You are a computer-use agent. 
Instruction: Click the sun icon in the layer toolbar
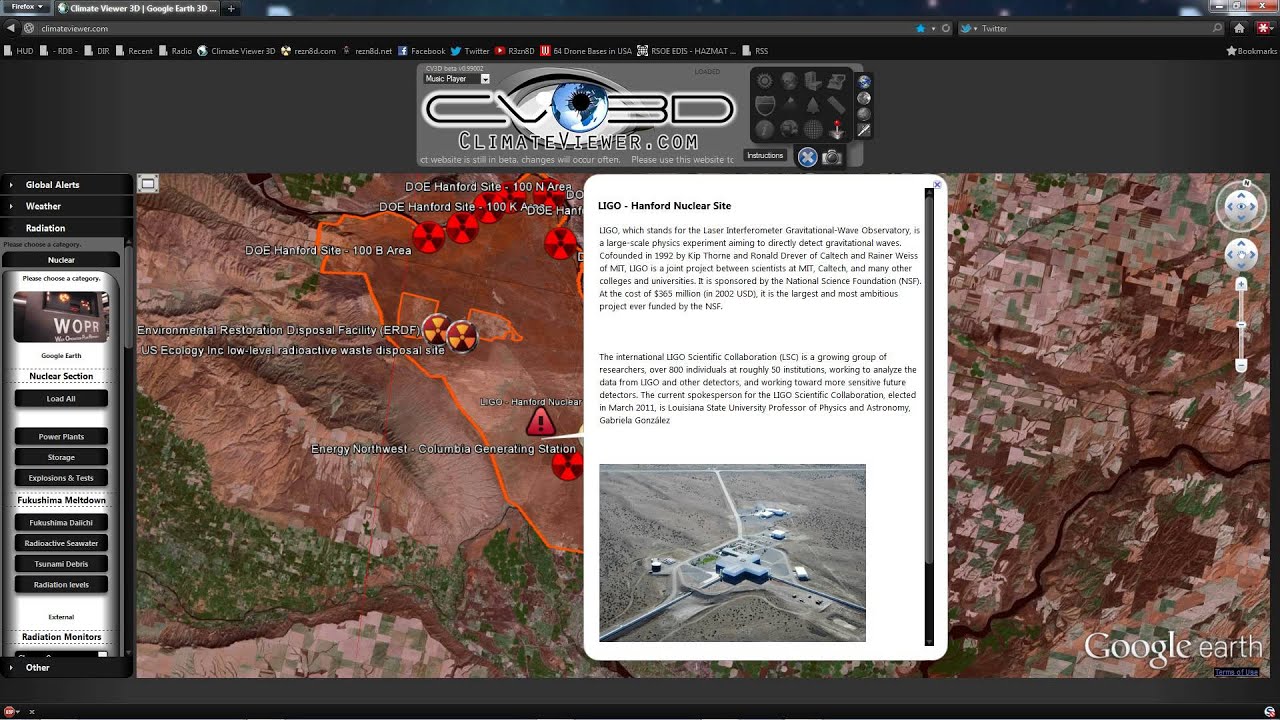[765, 81]
